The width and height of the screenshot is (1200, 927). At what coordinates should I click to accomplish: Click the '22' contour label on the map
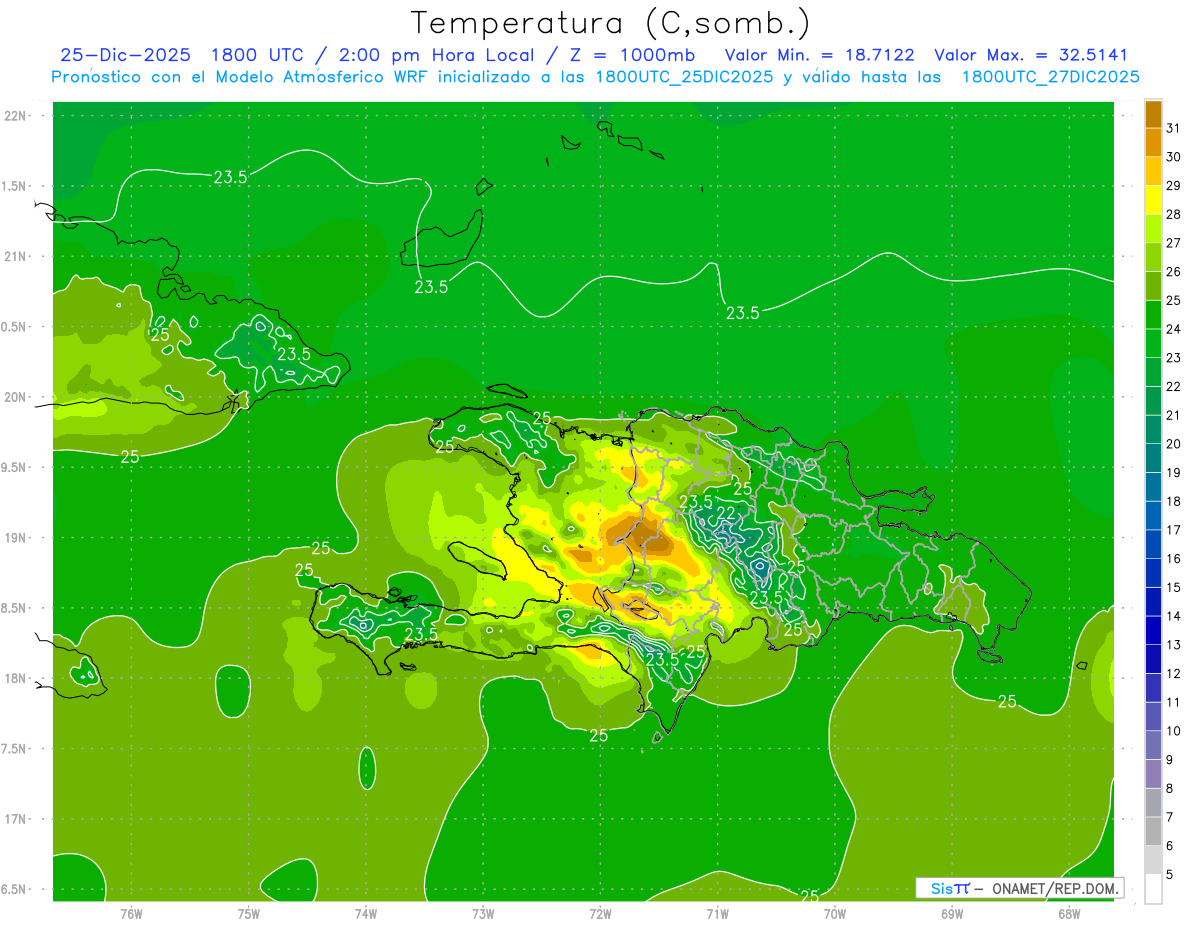coord(727,513)
